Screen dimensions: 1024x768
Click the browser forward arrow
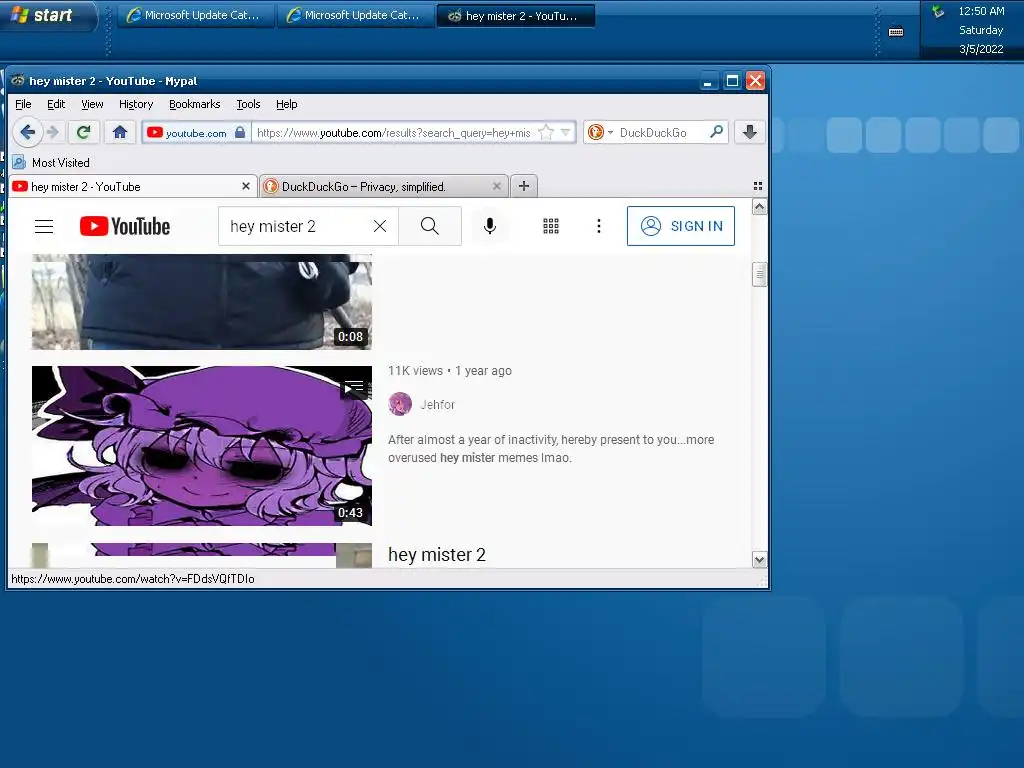(54, 133)
